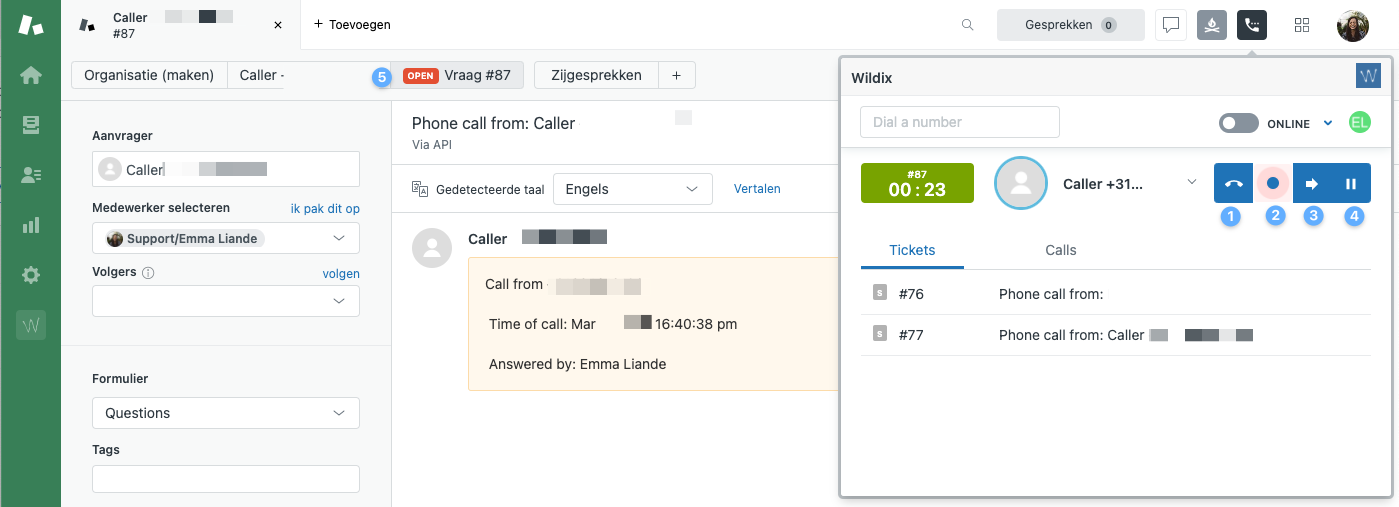Screen dimensions: 1399x507
Task: Transfer the call with arrow button
Action: [1312, 184]
